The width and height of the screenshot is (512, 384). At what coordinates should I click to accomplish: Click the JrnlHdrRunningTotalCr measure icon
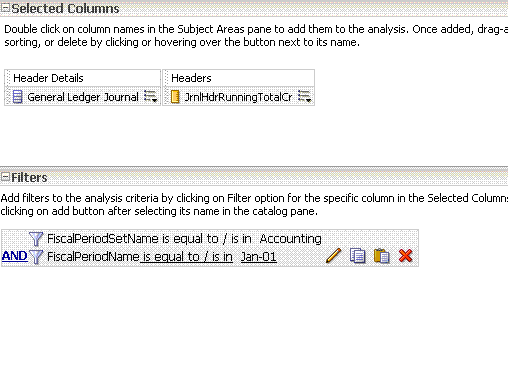(175, 97)
